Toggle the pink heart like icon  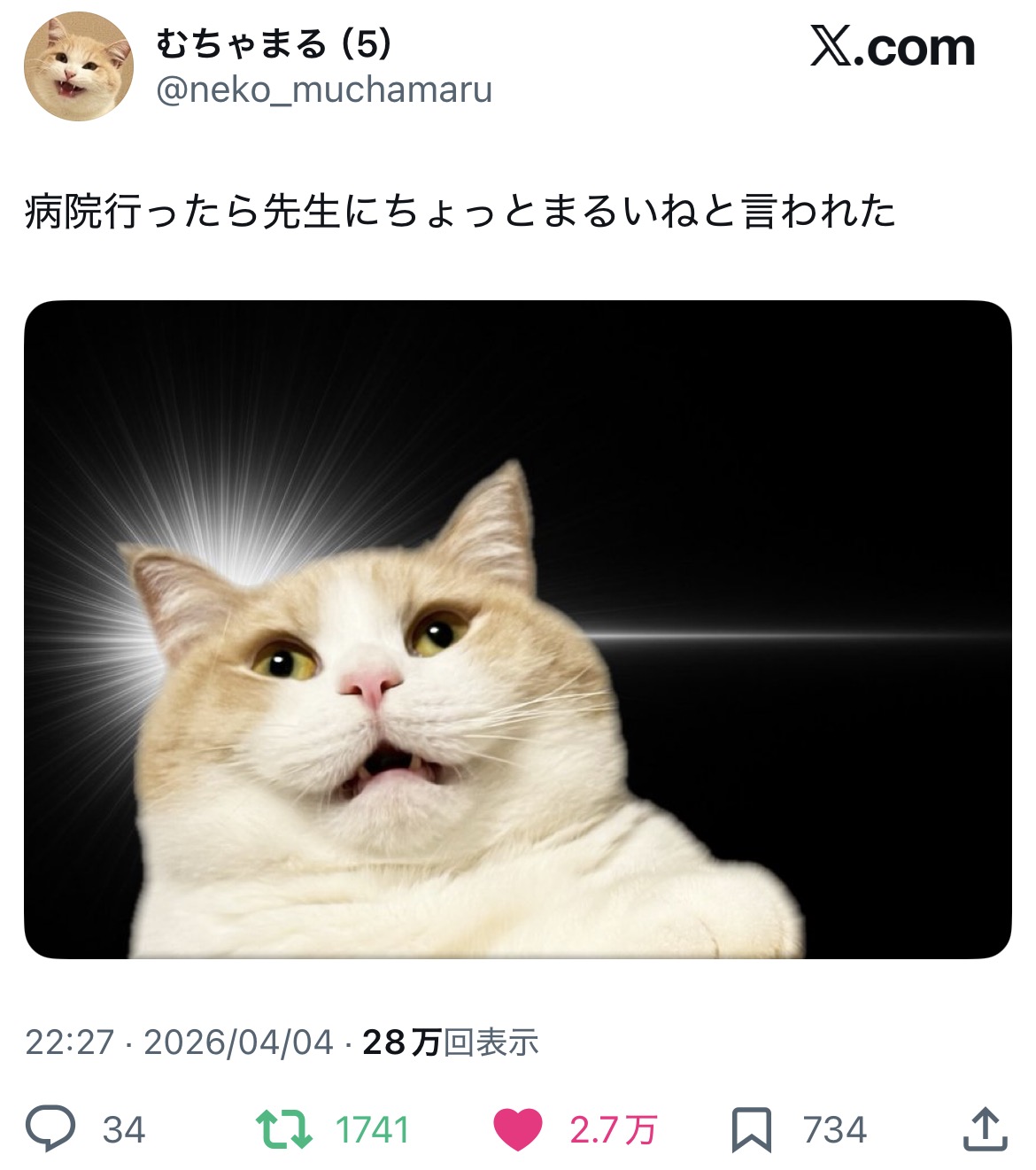pos(518,1130)
